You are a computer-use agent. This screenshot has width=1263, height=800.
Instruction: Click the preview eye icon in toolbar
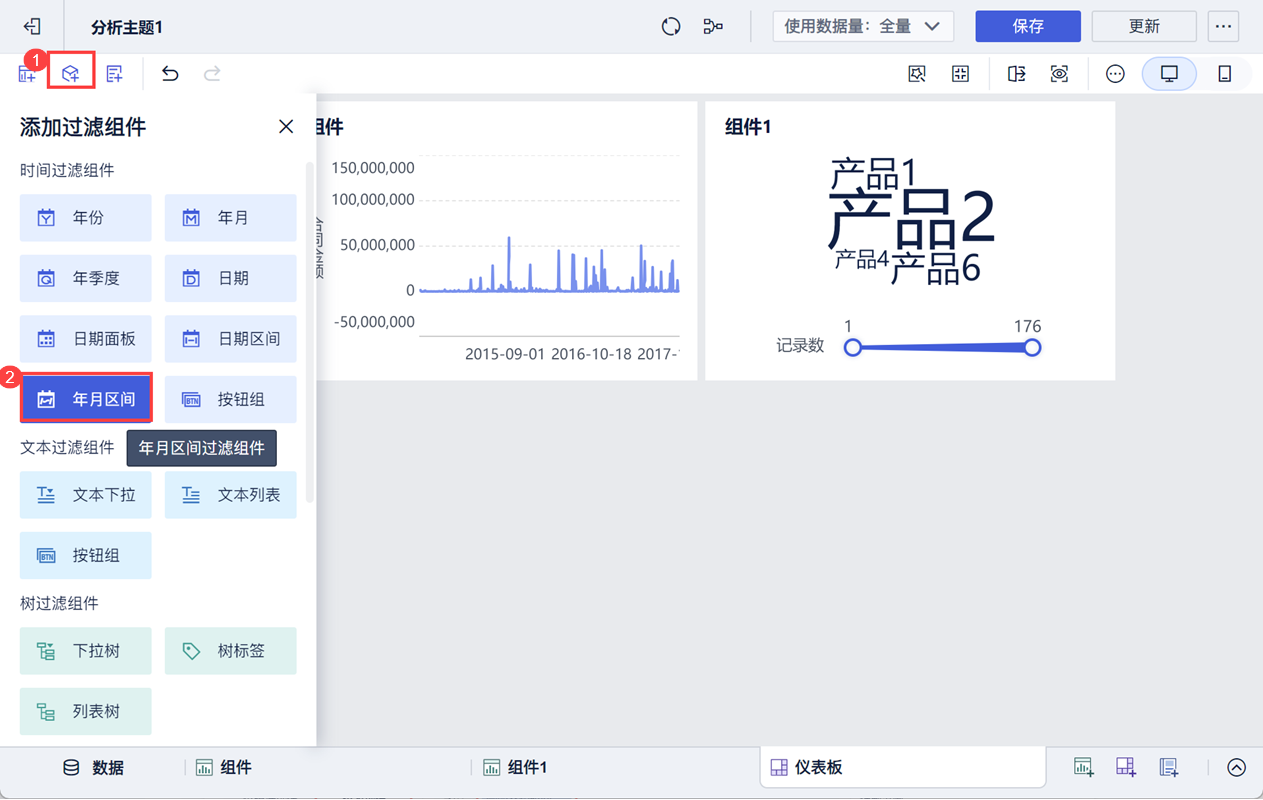[x=1059, y=74]
